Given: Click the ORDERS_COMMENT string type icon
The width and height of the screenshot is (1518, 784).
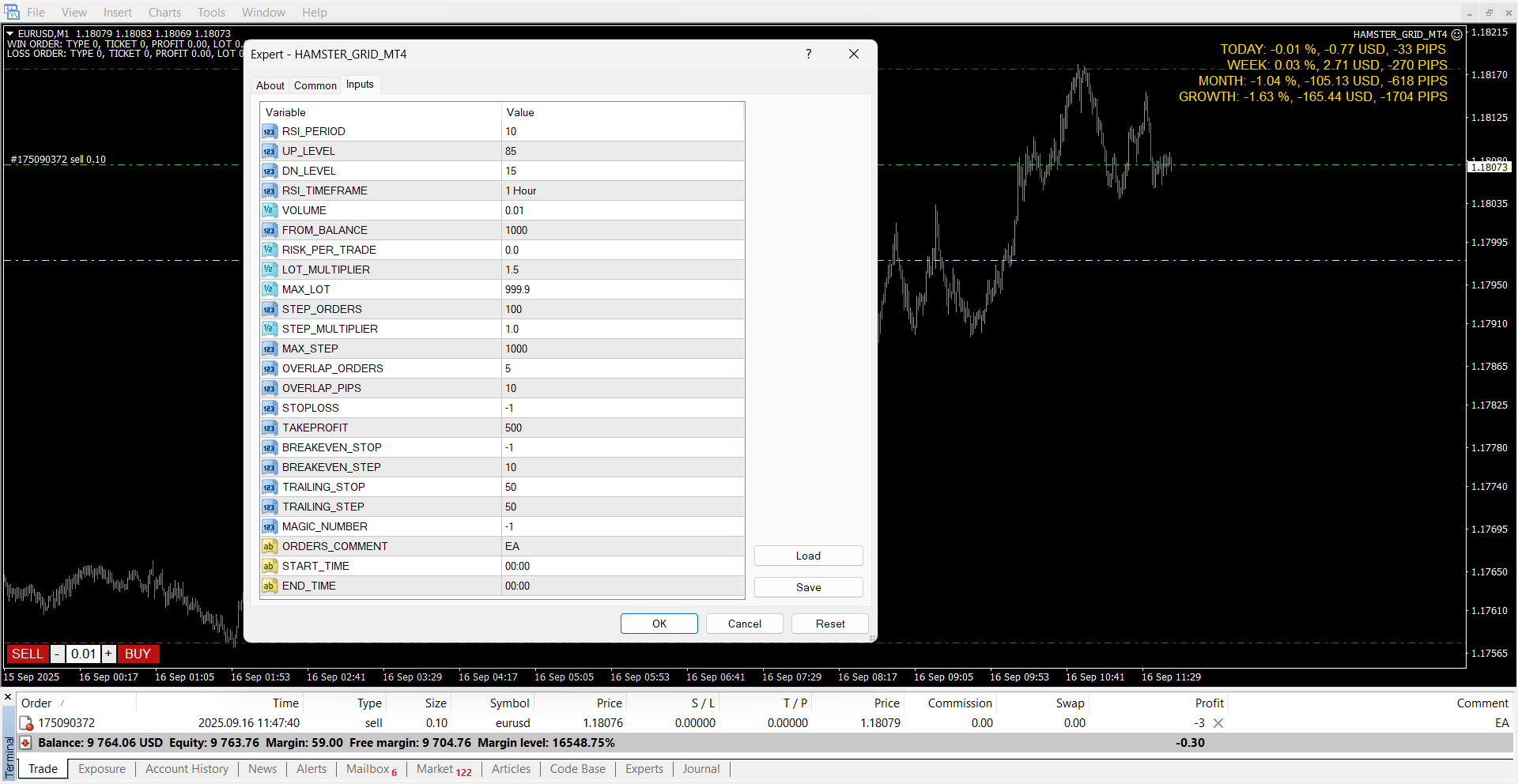Looking at the screenshot, I should pyautogui.click(x=270, y=547).
